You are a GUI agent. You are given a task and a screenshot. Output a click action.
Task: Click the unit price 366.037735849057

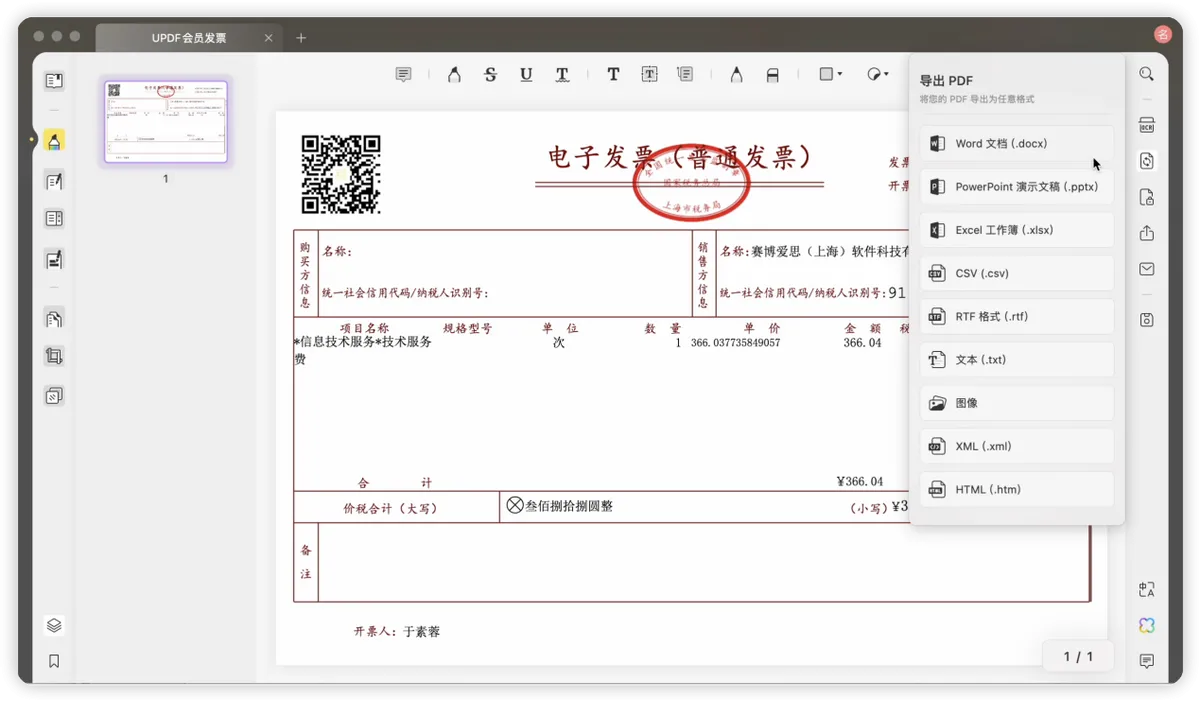(x=735, y=343)
